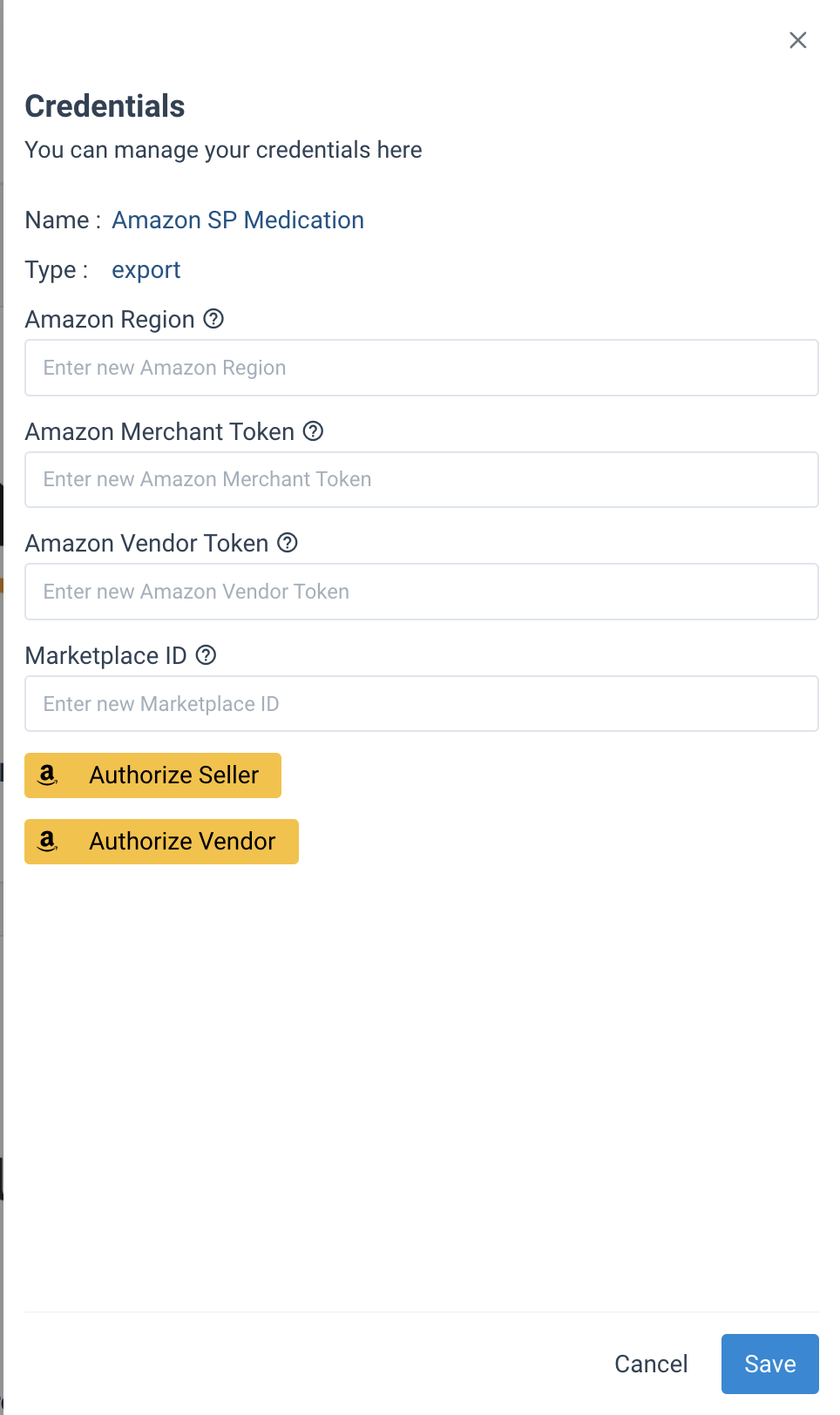
Task: Save the credentials
Action: [x=769, y=1364]
